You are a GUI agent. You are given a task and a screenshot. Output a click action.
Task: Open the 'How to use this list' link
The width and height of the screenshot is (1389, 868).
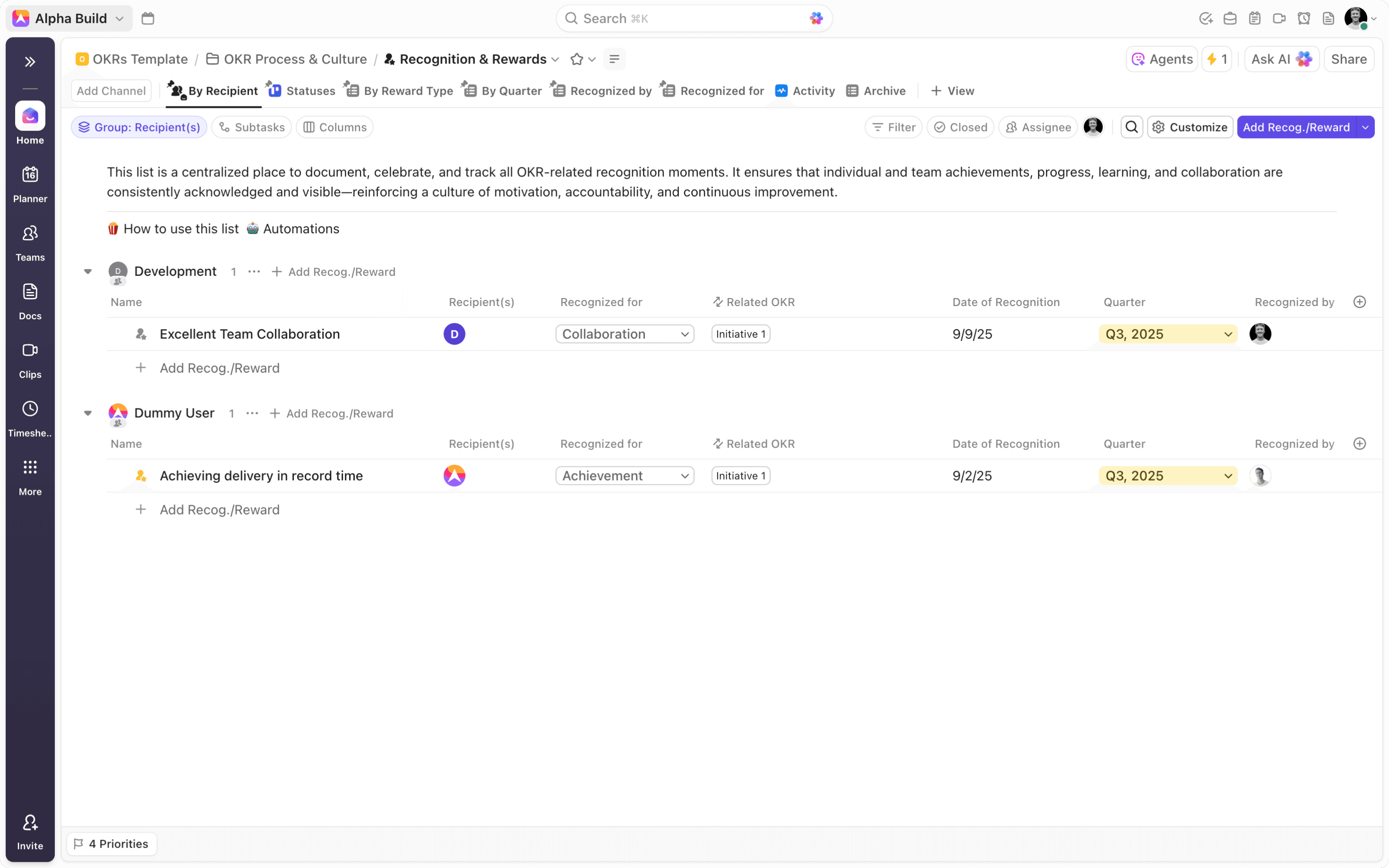(x=180, y=228)
